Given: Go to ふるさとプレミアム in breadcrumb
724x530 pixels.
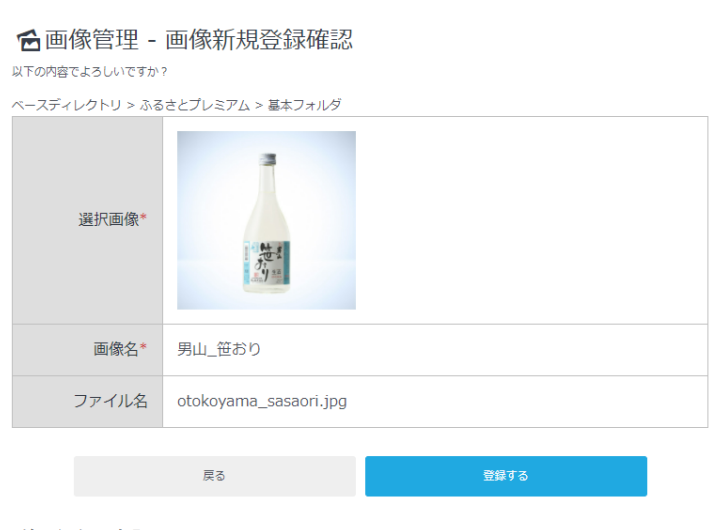Looking at the screenshot, I should click(x=195, y=104).
